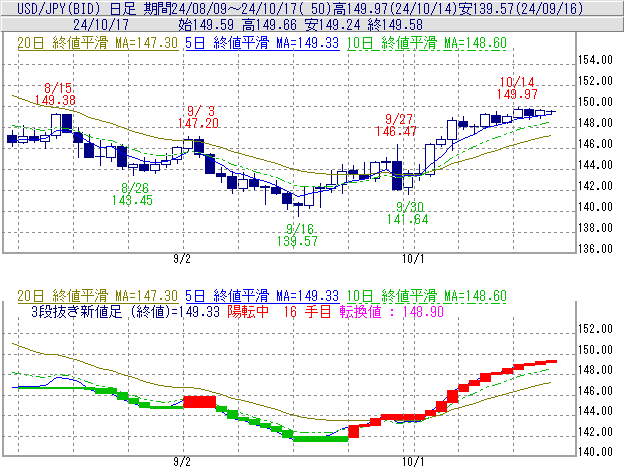Click the USD/JPY(BID) chart title text
This screenshot has width=624, height=475.
click(x=59, y=8)
